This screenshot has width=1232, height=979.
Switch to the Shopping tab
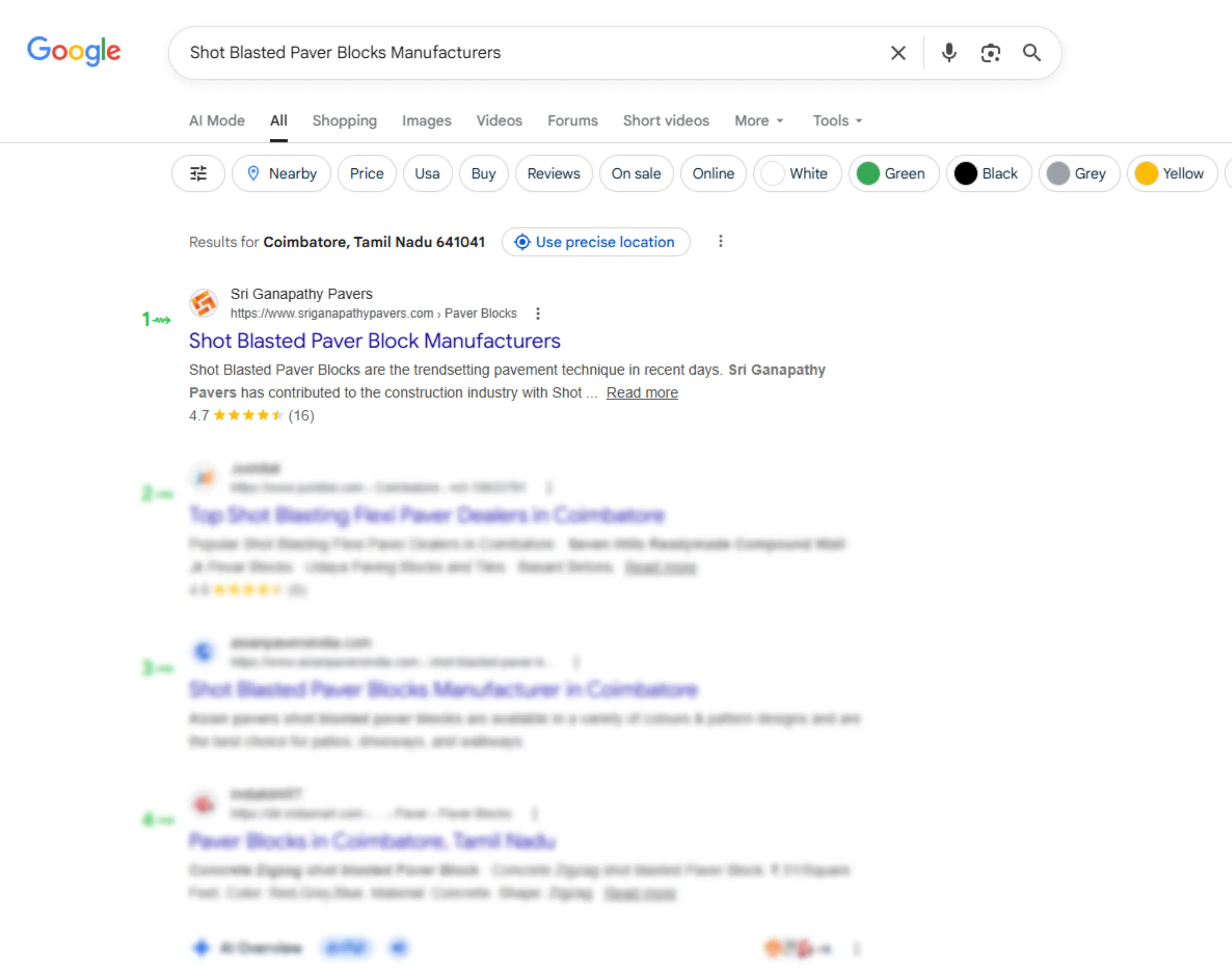(345, 120)
